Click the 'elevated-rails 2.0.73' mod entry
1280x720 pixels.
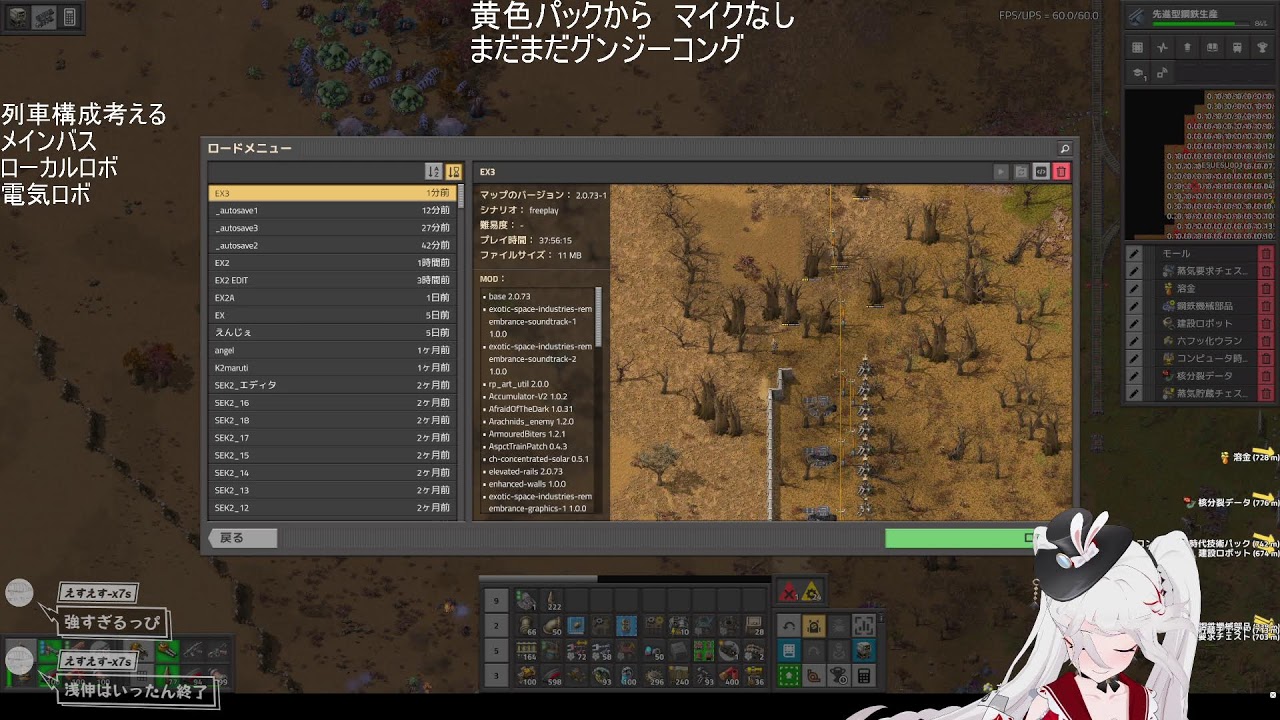525,472
